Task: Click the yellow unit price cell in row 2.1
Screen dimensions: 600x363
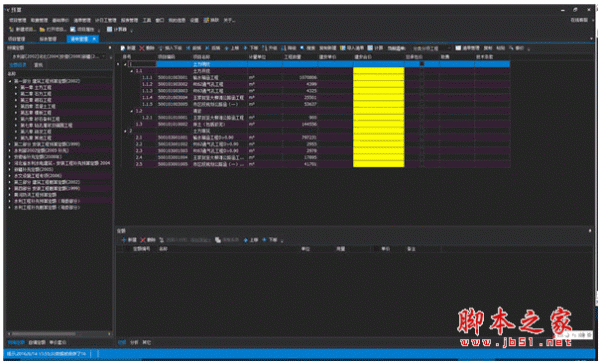Action: pos(378,137)
